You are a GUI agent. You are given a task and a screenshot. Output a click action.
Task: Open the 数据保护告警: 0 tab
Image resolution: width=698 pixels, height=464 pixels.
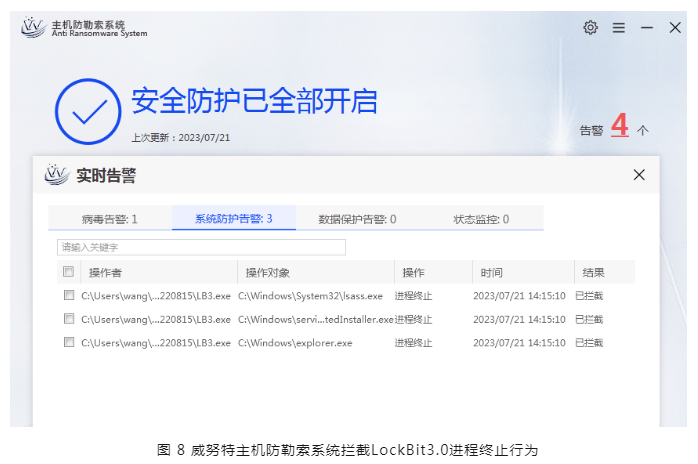pos(357,218)
